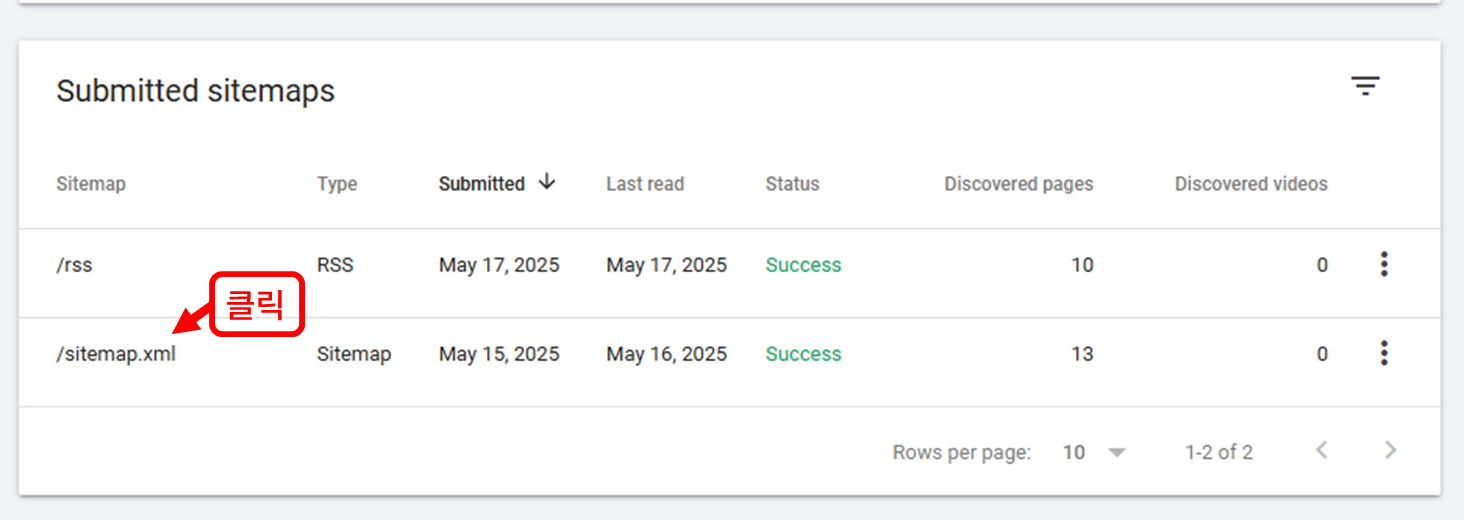Screen dimensions: 1464x520
Task: Open the three-dot menu for /rss row
Action: tap(1384, 264)
